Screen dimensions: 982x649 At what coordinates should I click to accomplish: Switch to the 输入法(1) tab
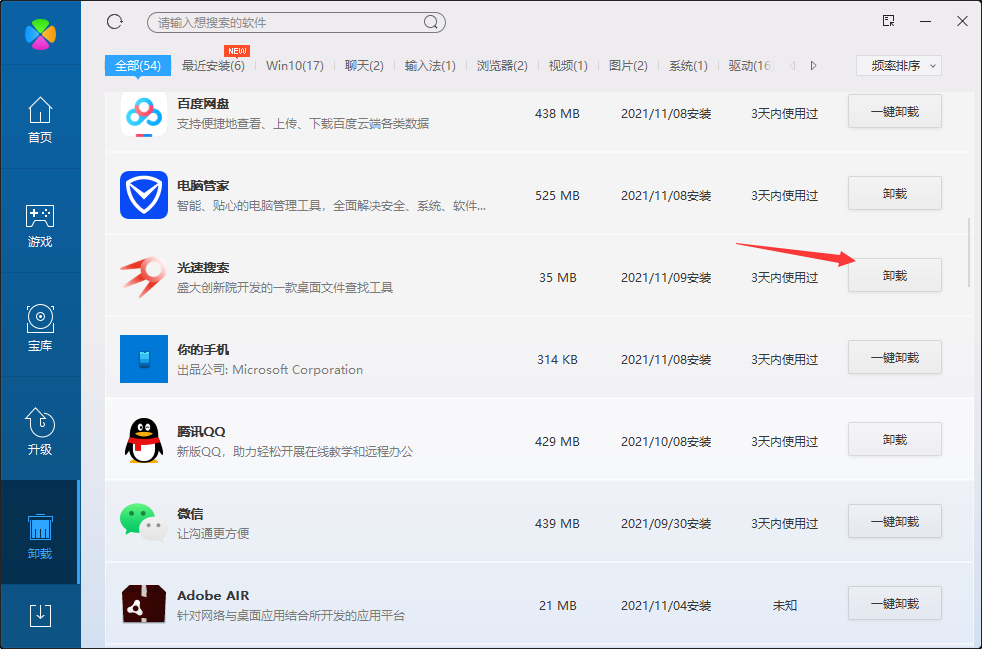[430, 66]
